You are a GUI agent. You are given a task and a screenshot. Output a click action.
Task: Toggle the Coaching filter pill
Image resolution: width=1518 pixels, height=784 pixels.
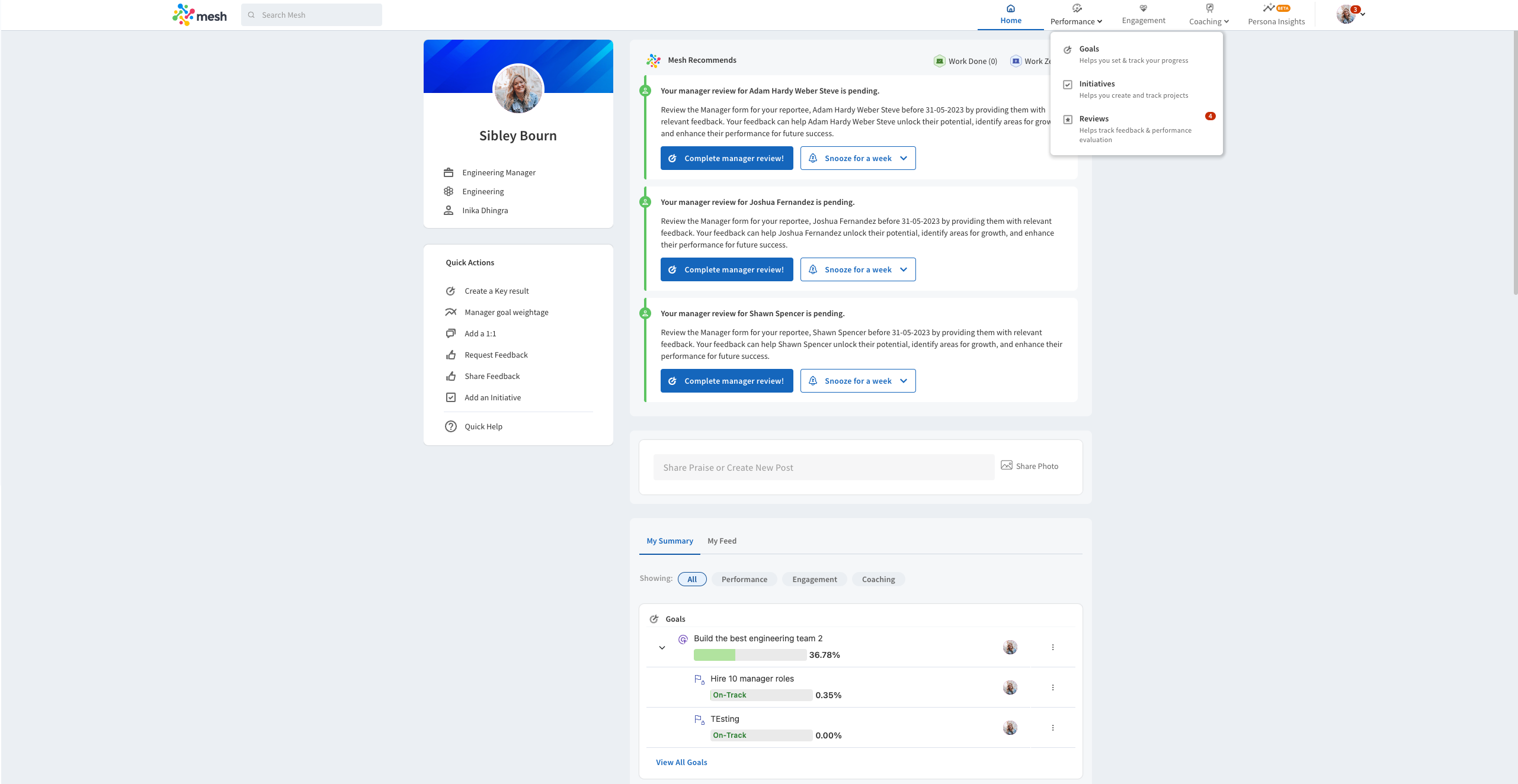click(878, 579)
